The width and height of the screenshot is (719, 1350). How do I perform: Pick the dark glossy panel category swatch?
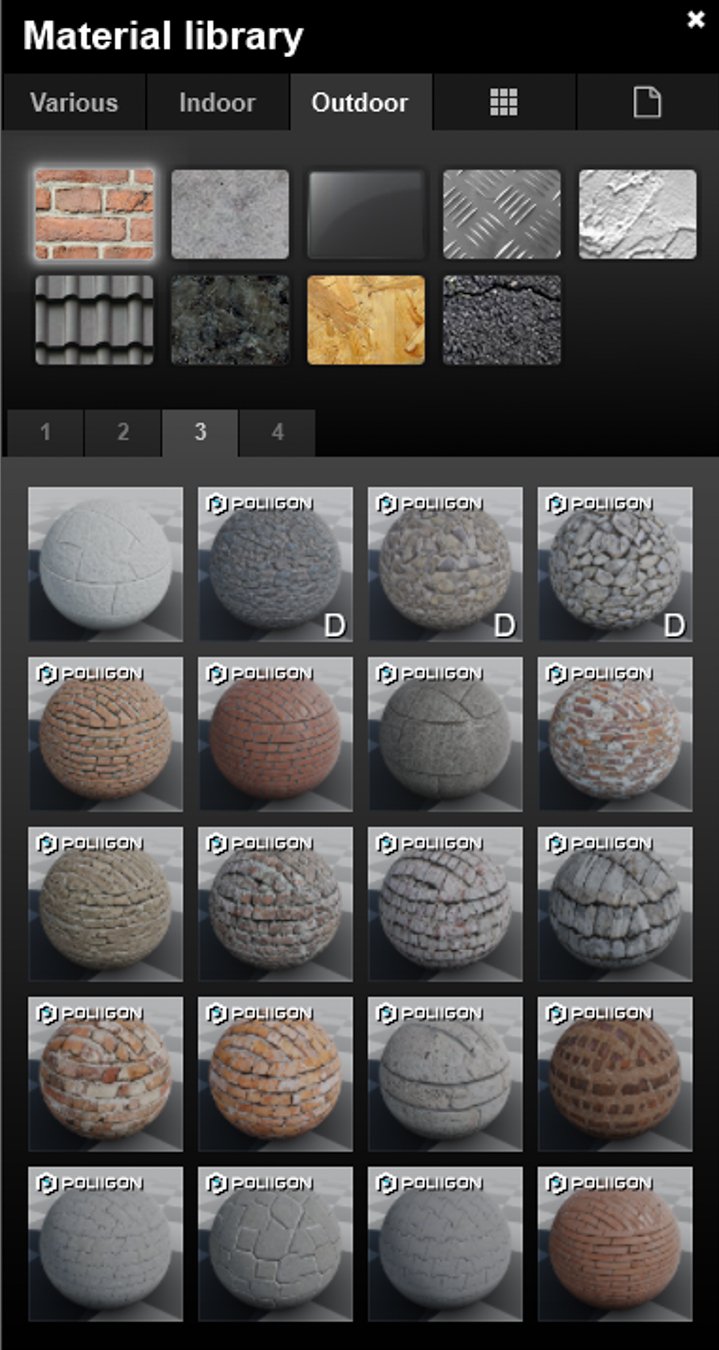tap(366, 214)
